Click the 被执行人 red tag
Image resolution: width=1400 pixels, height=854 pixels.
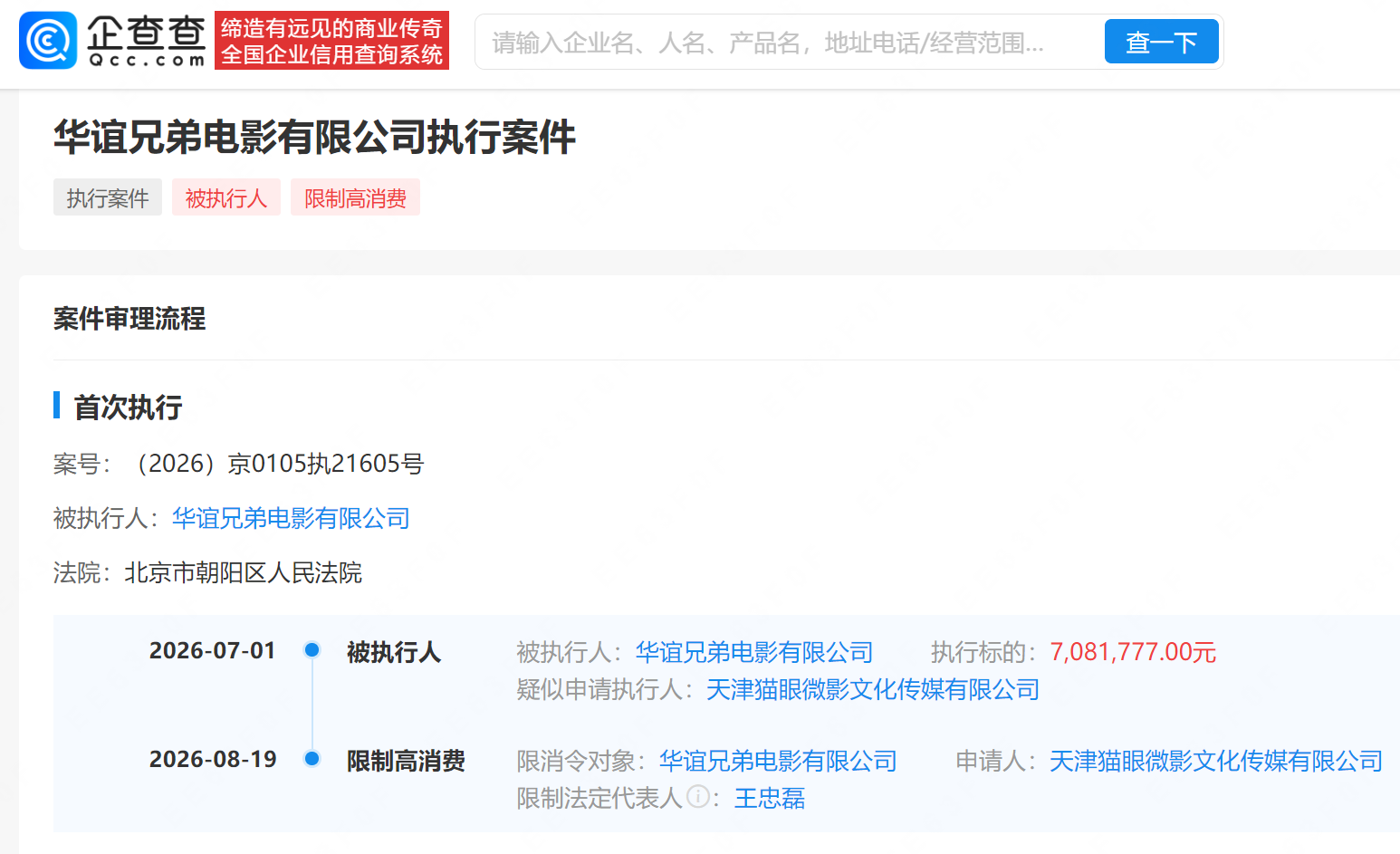(x=226, y=197)
